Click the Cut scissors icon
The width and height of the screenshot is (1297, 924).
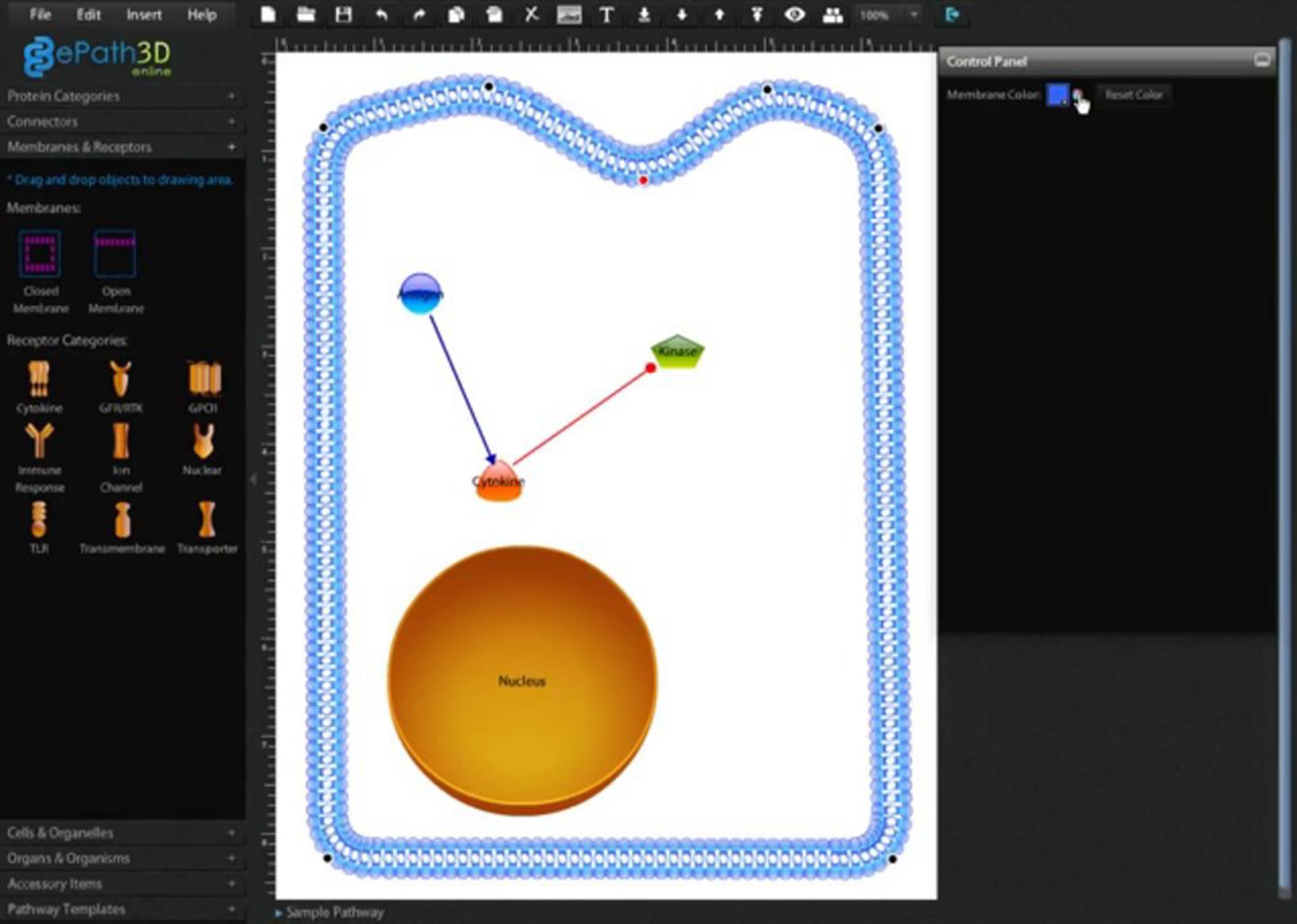click(x=531, y=15)
